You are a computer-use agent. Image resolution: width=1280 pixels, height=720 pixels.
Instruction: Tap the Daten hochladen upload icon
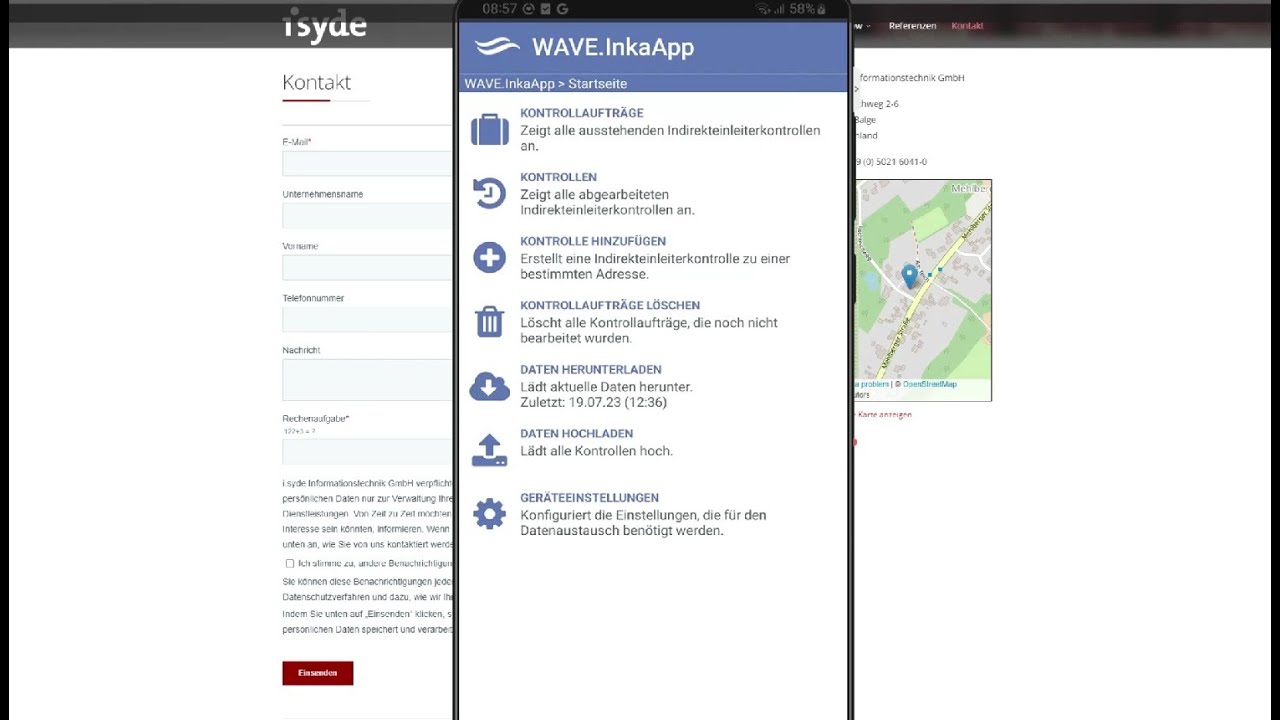point(489,450)
